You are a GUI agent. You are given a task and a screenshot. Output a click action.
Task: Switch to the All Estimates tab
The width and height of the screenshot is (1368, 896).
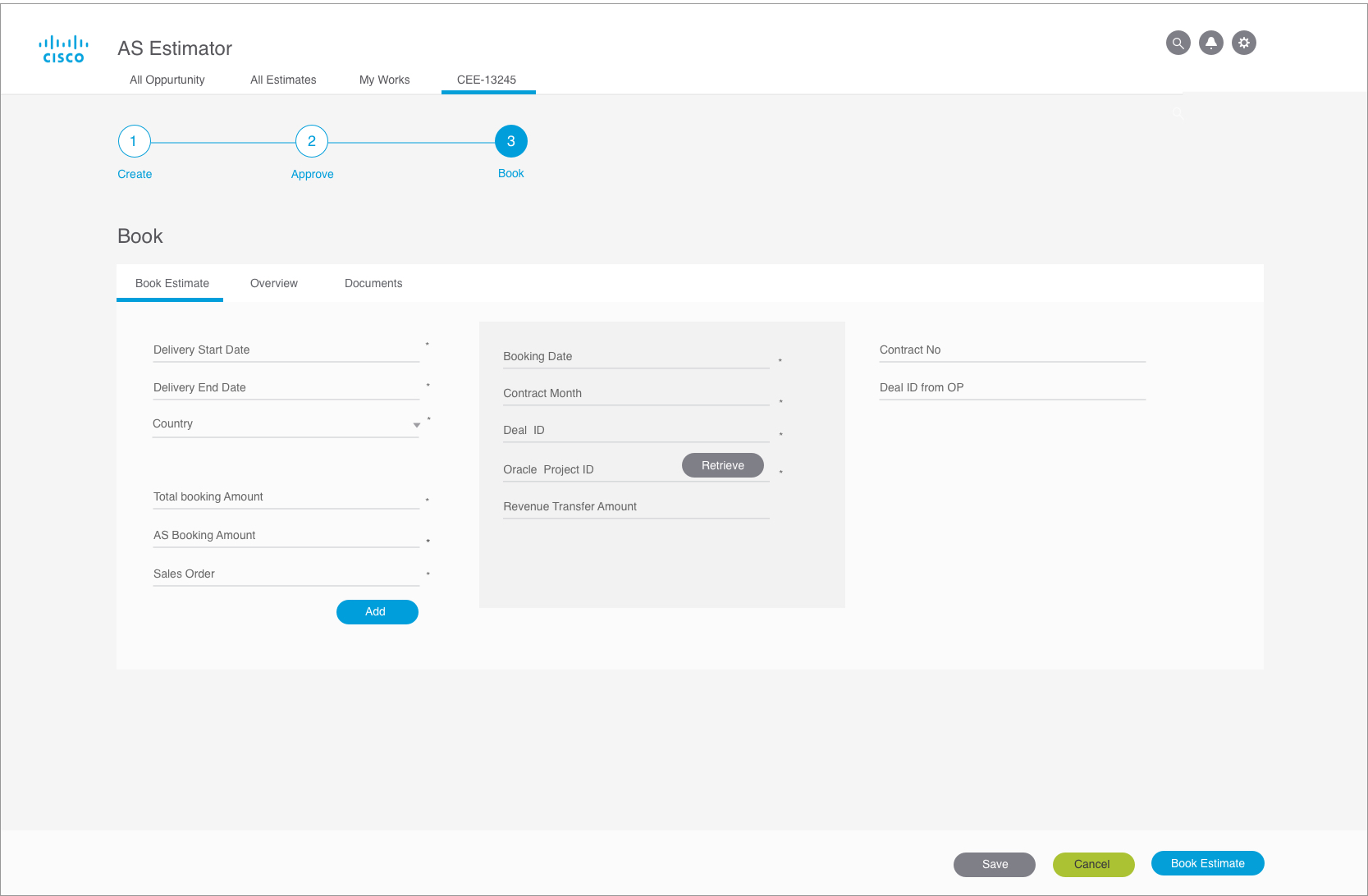[x=283, y=80]
